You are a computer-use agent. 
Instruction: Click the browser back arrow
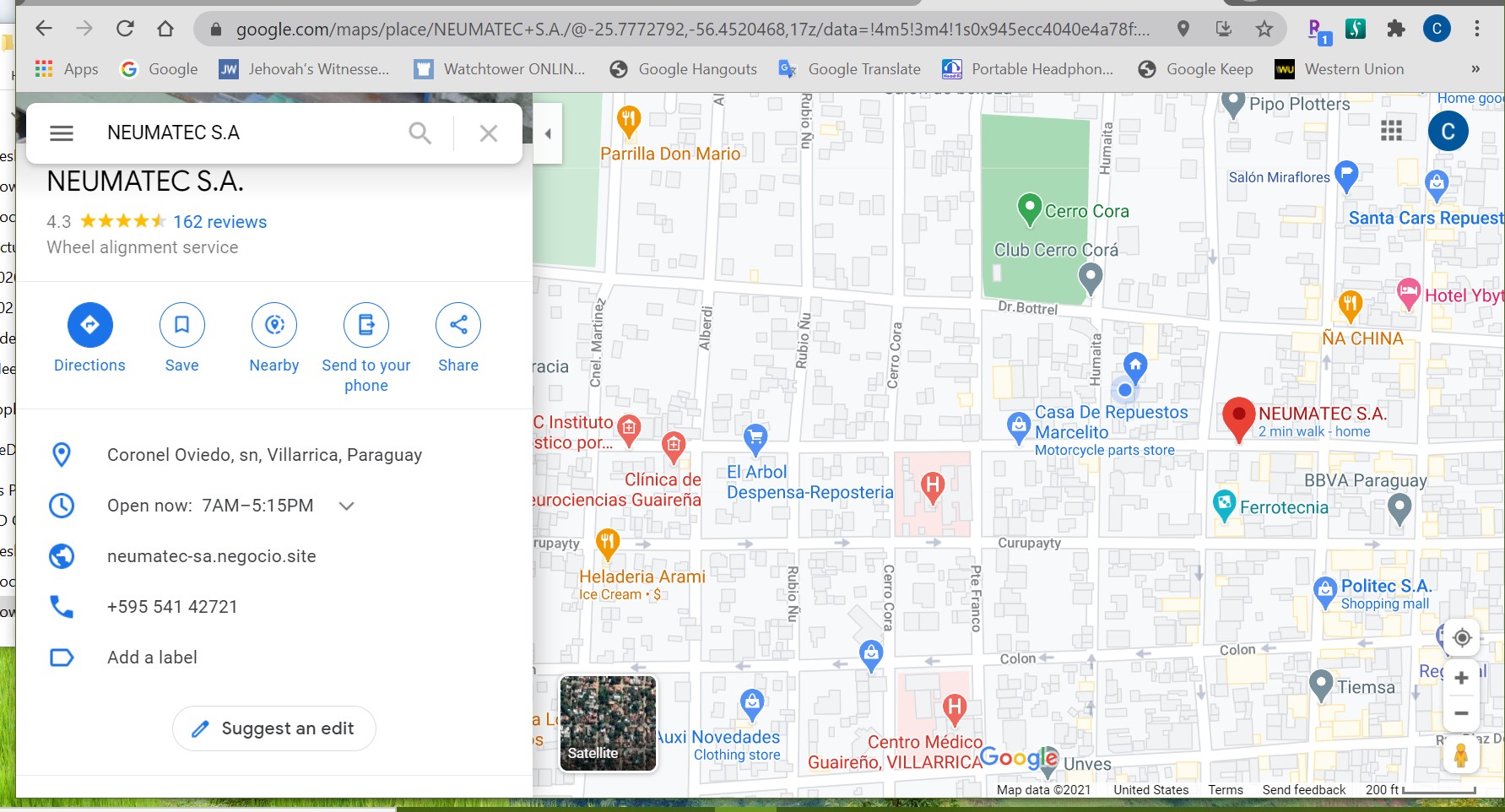44,29
